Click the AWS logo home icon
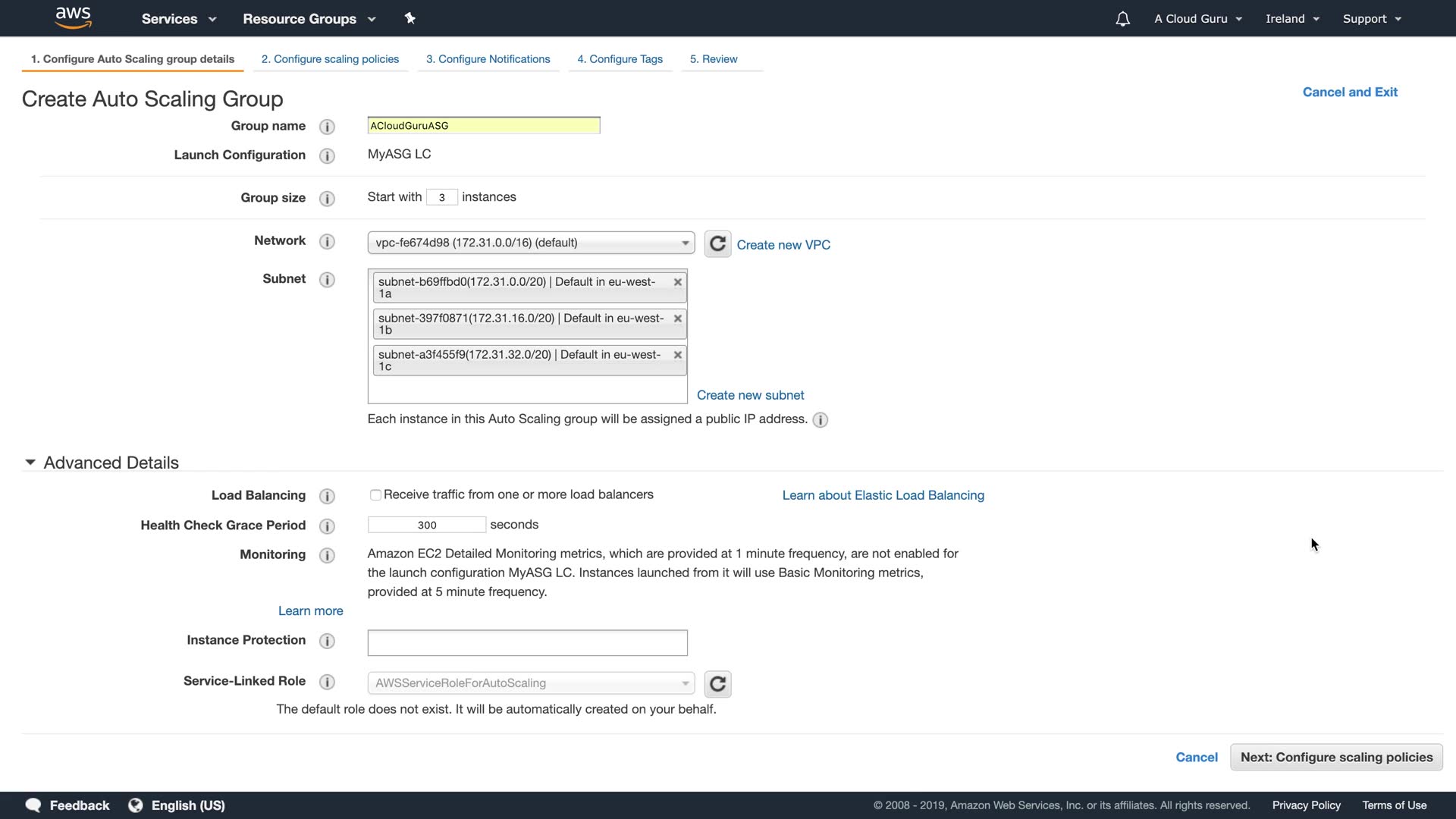 [74, 18]
